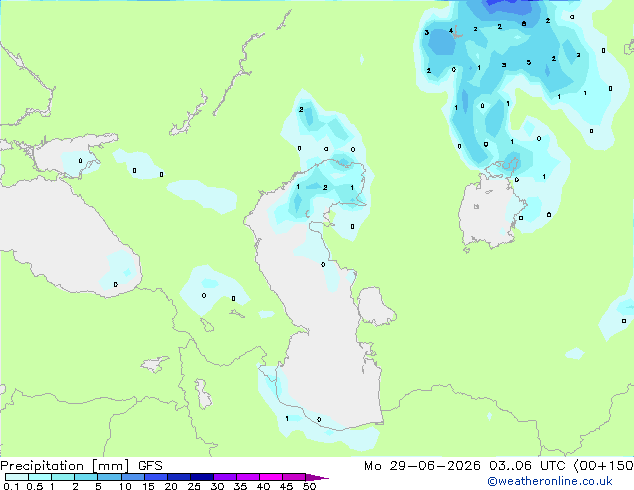The width and height of the screenshot is (634, 490).
Task: Click the over-50 arrow at the legend end
Action: 317,477
